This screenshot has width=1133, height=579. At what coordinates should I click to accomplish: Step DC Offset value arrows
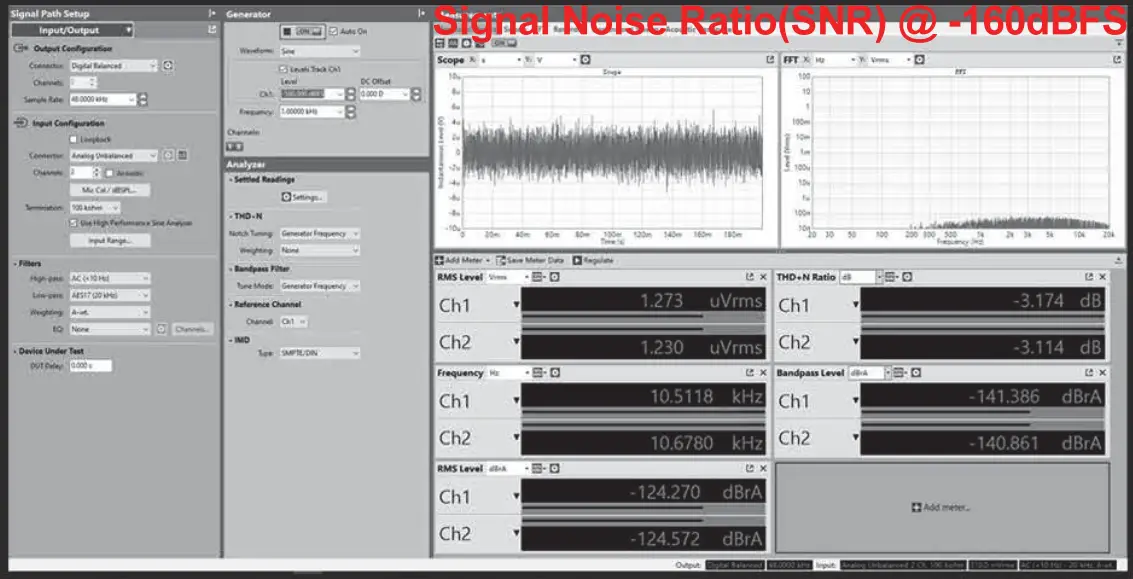click(x=416, y=95)
